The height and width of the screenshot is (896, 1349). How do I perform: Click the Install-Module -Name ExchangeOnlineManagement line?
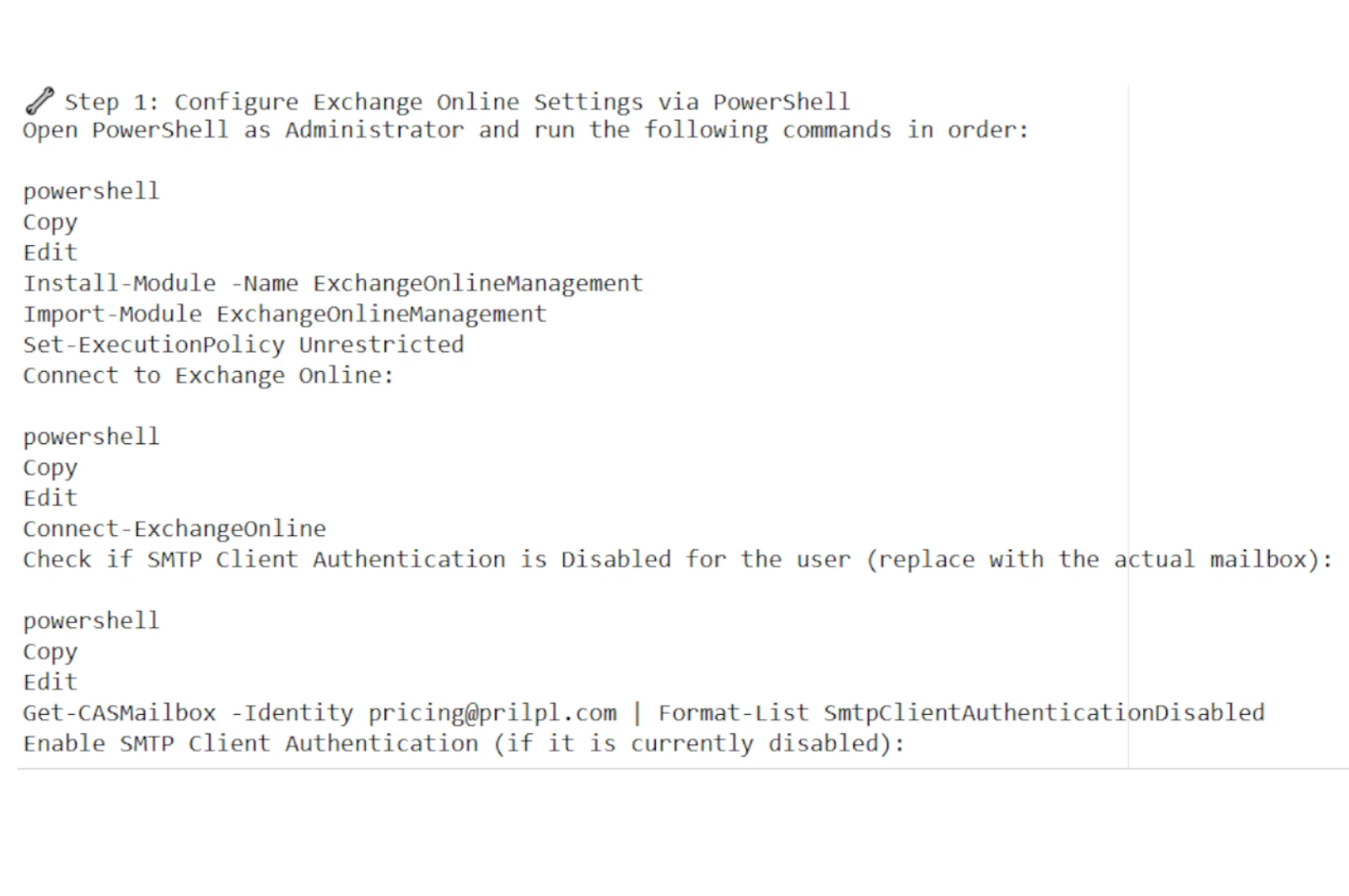333,283
